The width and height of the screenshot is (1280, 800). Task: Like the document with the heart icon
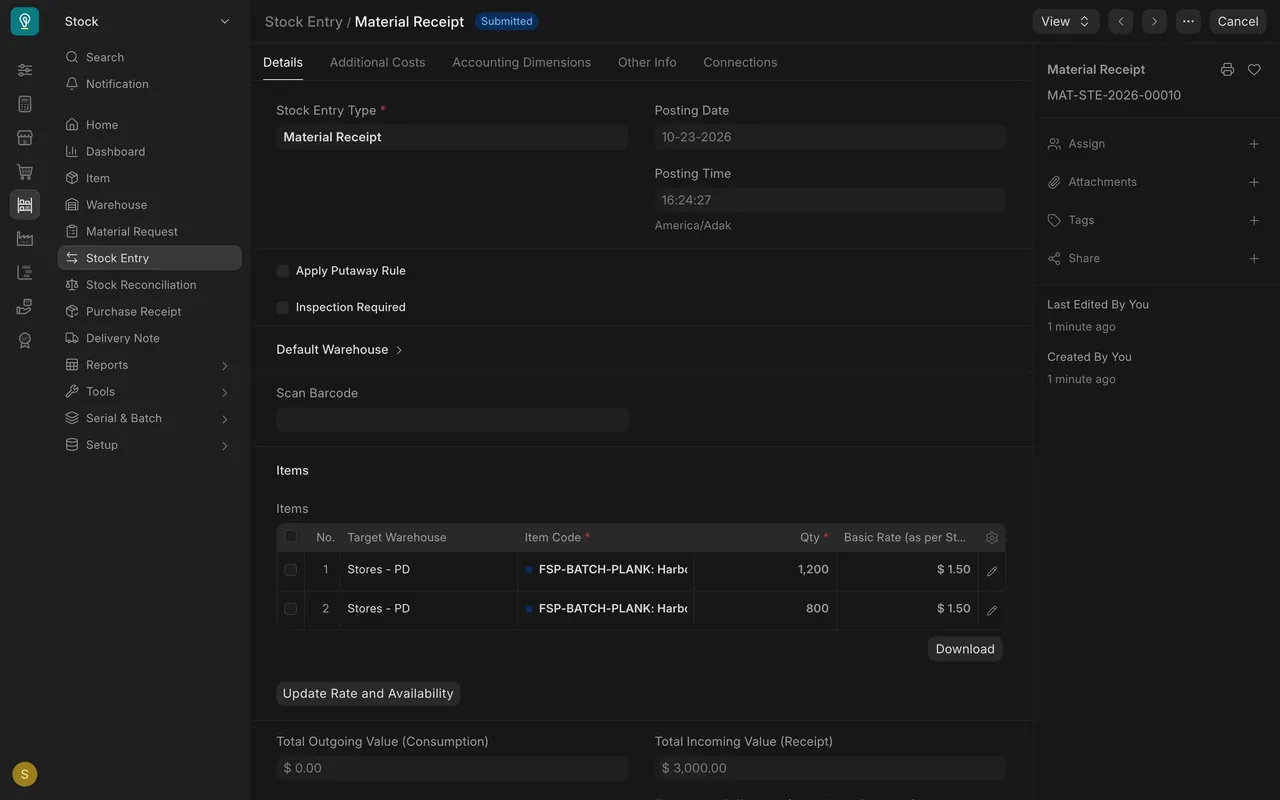coord(1254,70)
